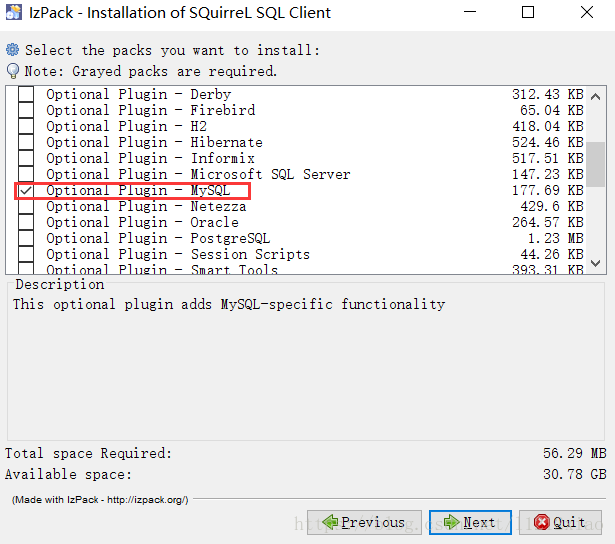The height and width of the screenshot is (544, 615).
Task: Click the size value '177.69 KB'
Action: (548, 191)
